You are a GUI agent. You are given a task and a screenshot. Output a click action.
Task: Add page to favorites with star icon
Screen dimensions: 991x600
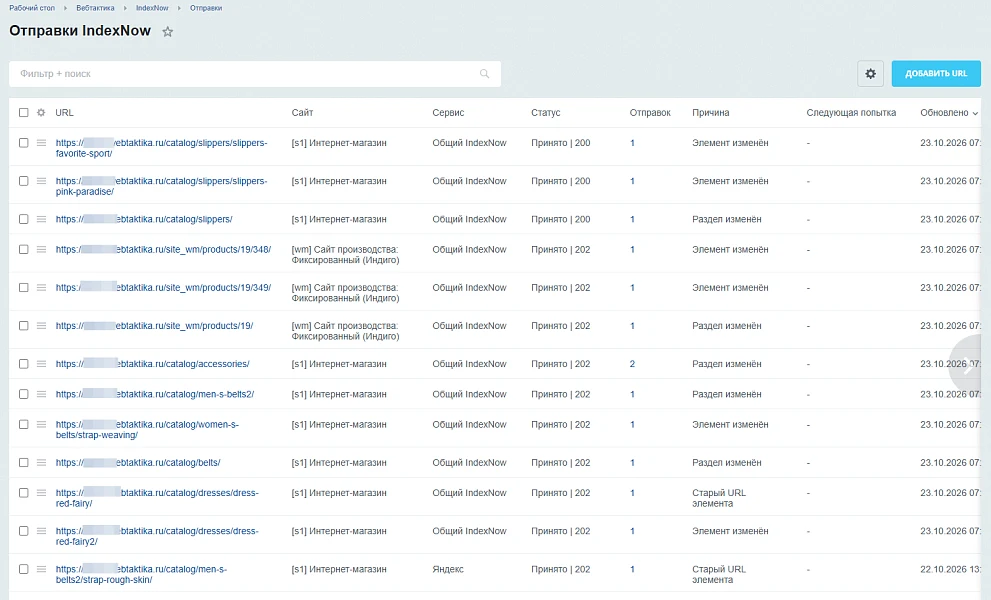(167, 32)
